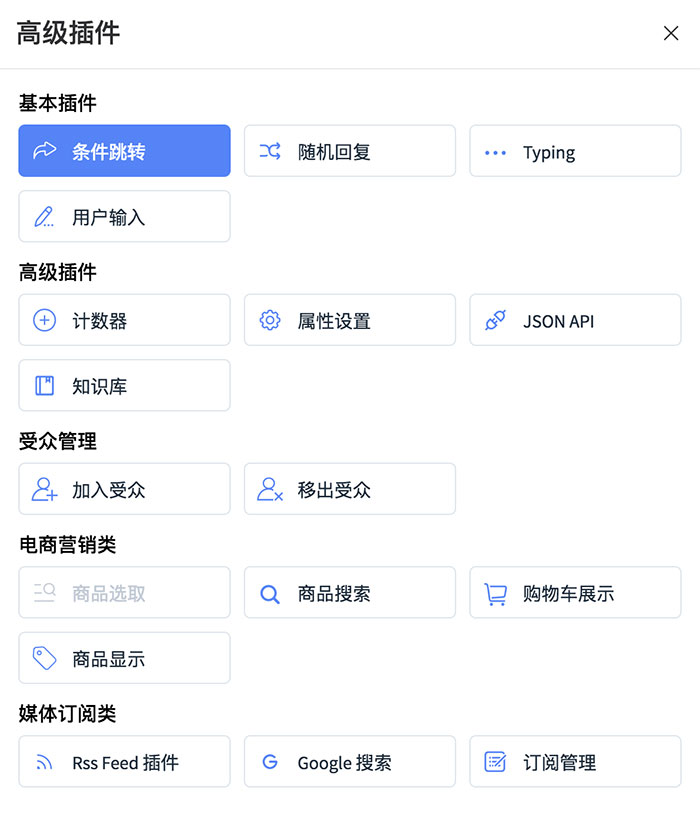Viewport: 700px width, 819px height.
Task: Click the magnifier icon for 商品搜索
Action: (270, 594)
